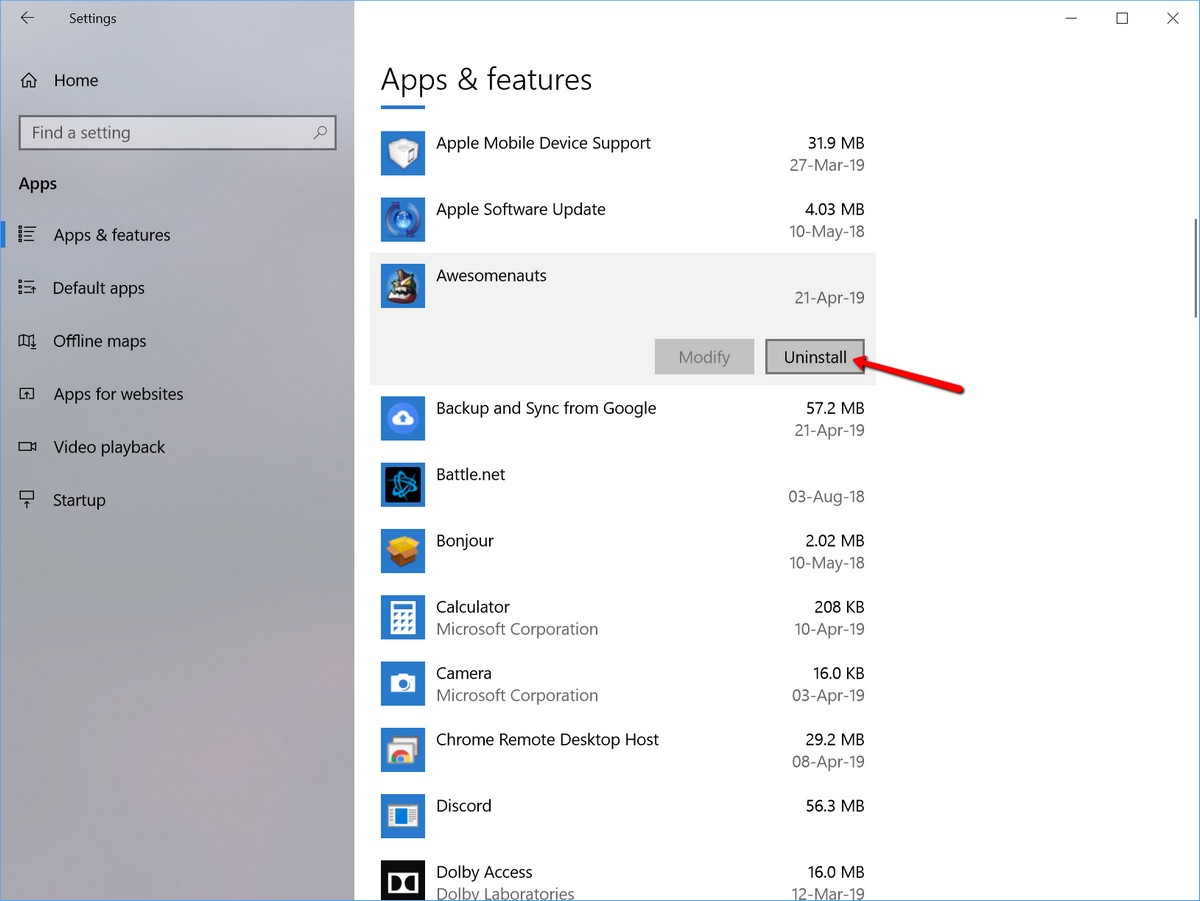The height and width of the screenshot is (901, 1200).
Task: Click the Backup and Sync cloud icon
Action: point(403,419)
